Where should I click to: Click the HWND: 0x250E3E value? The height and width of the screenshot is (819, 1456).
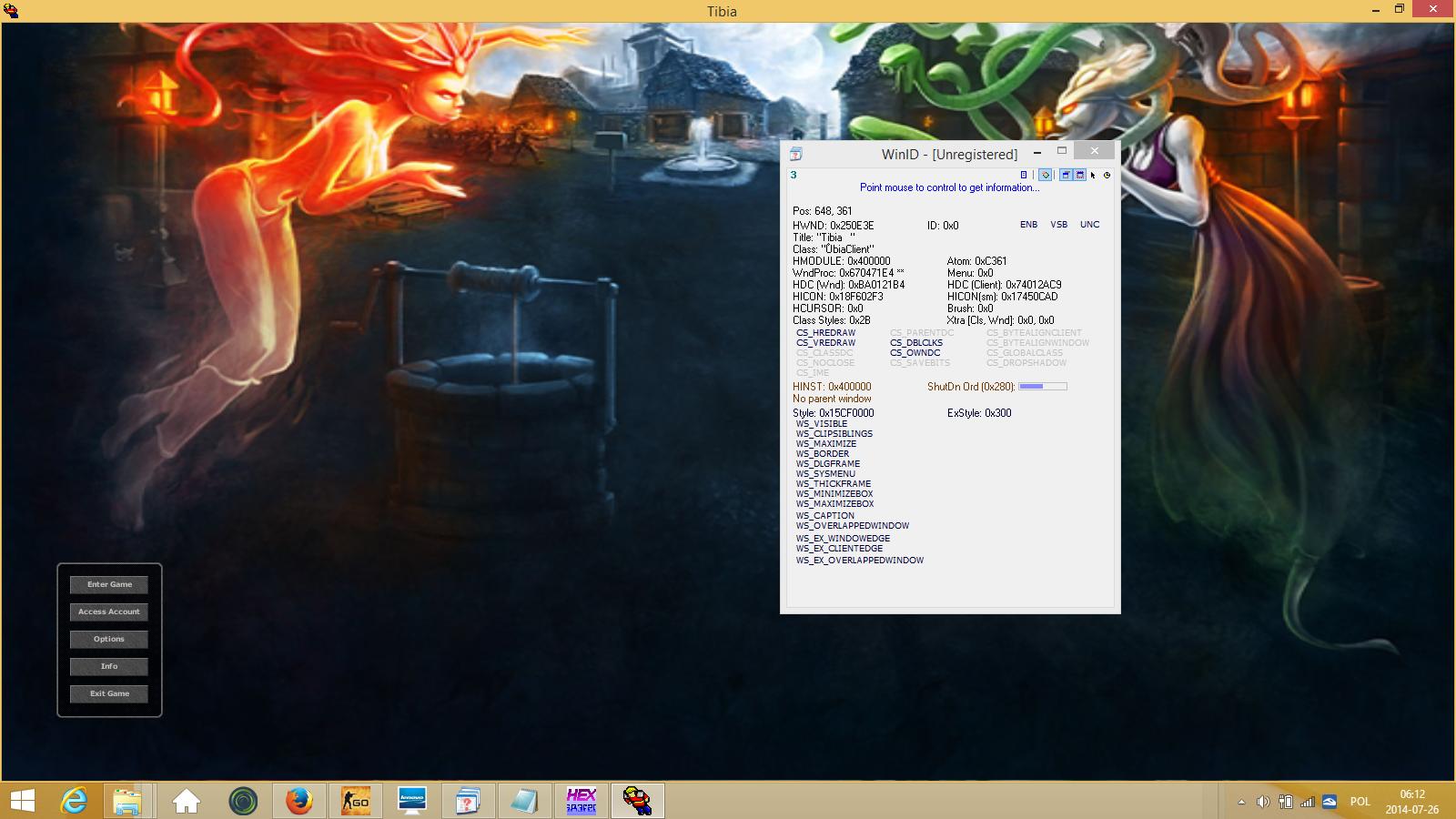[834, 226]
